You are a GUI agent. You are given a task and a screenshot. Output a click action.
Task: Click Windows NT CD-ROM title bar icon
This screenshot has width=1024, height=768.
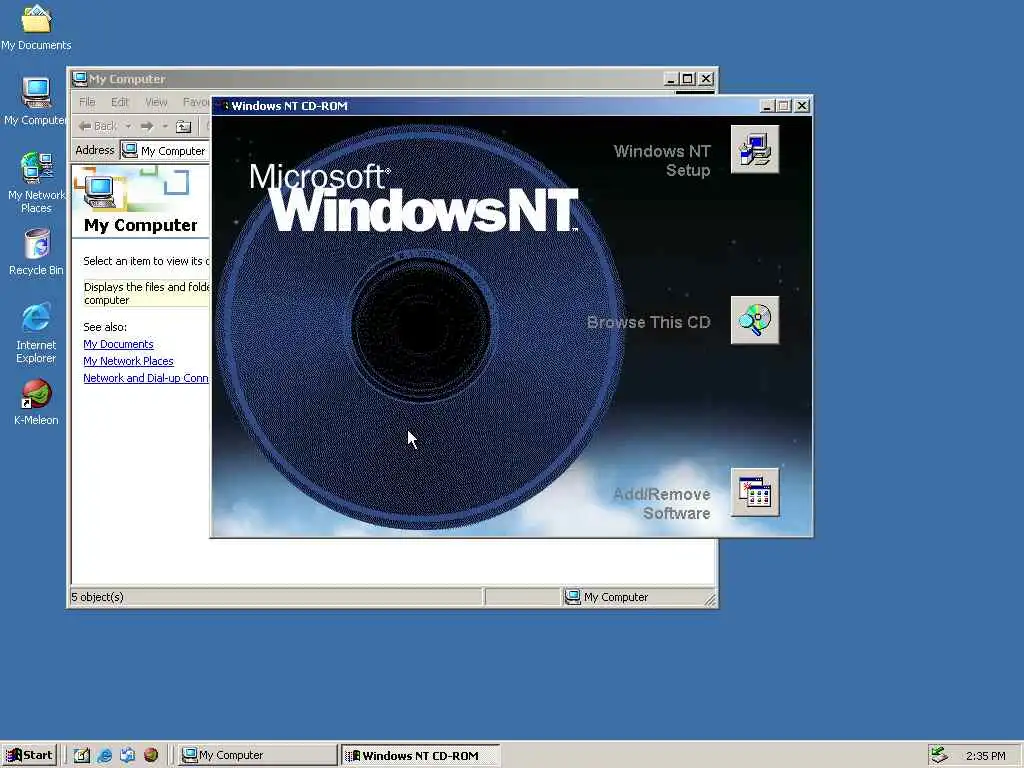pos(223,106)
